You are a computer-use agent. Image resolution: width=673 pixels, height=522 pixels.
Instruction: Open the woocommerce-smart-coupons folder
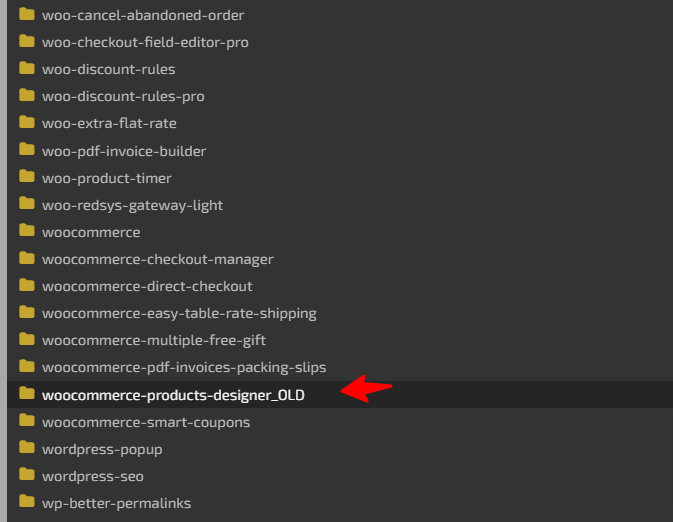coord(146,422)
